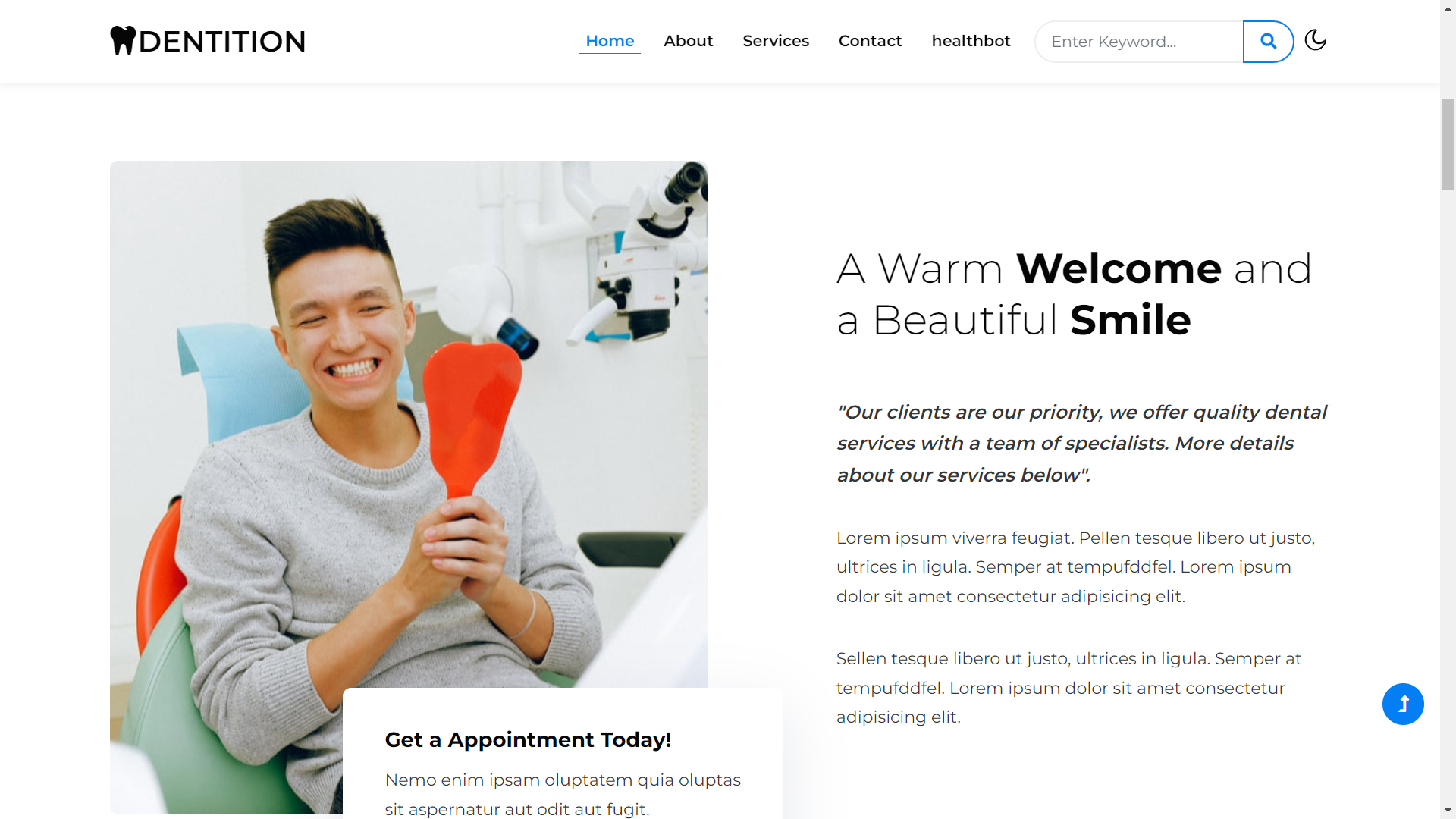Click the scrollbar down arrow
1456x819 pixels.
pyautogui.click(x=1448, y=811)
